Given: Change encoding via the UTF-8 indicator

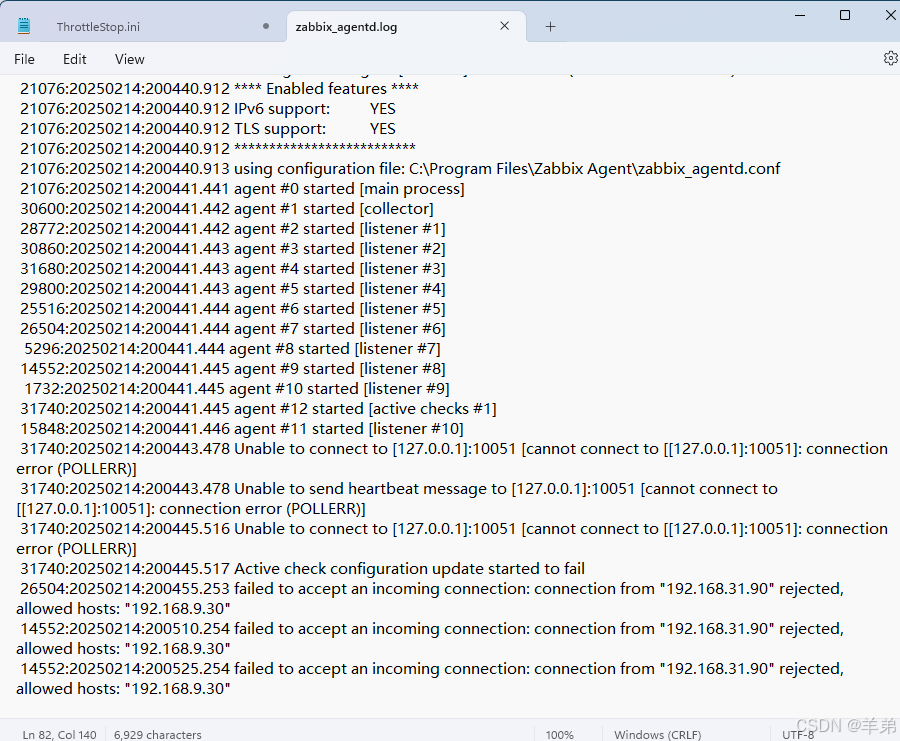Looking at the screenshot, I should [x=798, y=734].
